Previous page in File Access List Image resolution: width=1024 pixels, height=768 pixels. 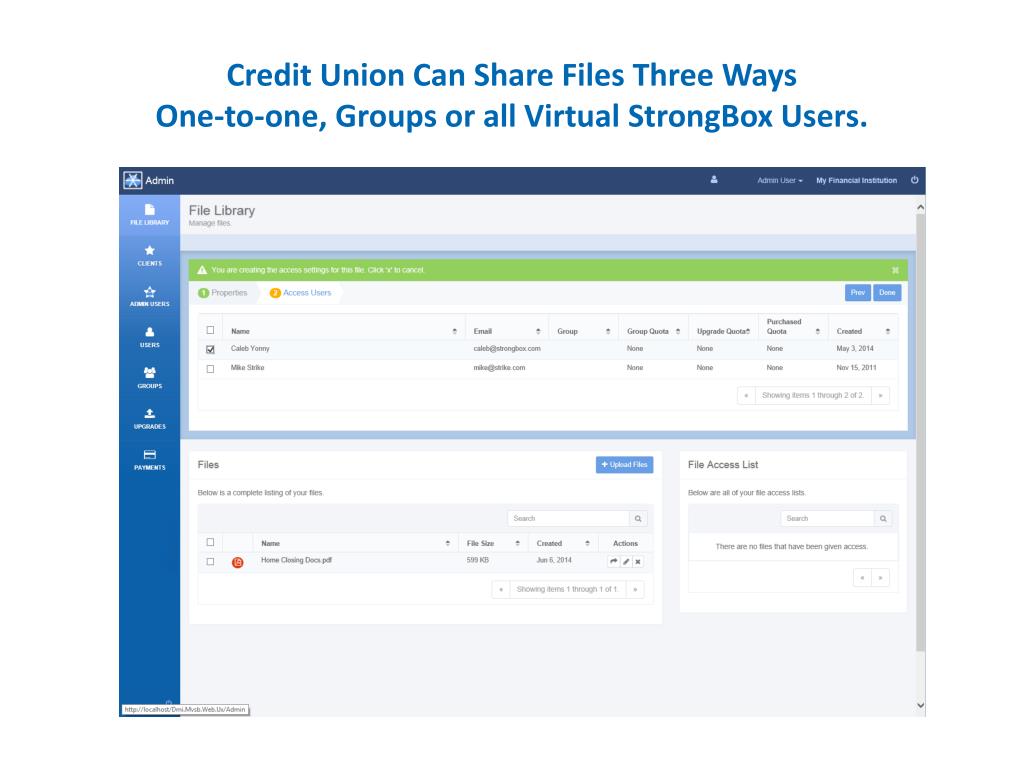click(862, 577)
